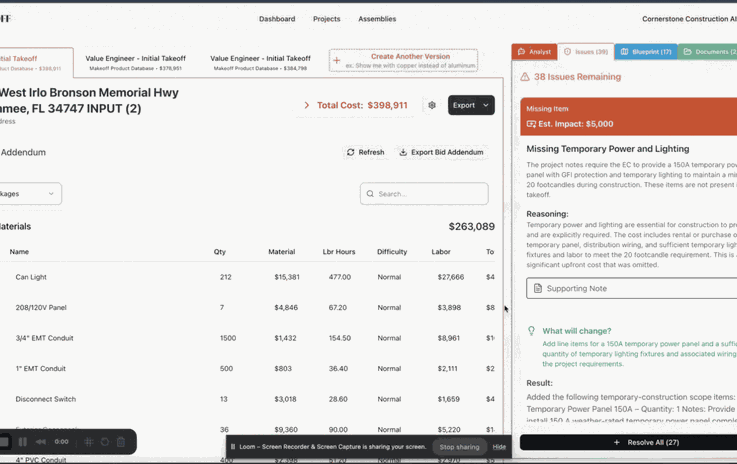Click the 1500 quantity for EMT Conduit

point(228,338)
